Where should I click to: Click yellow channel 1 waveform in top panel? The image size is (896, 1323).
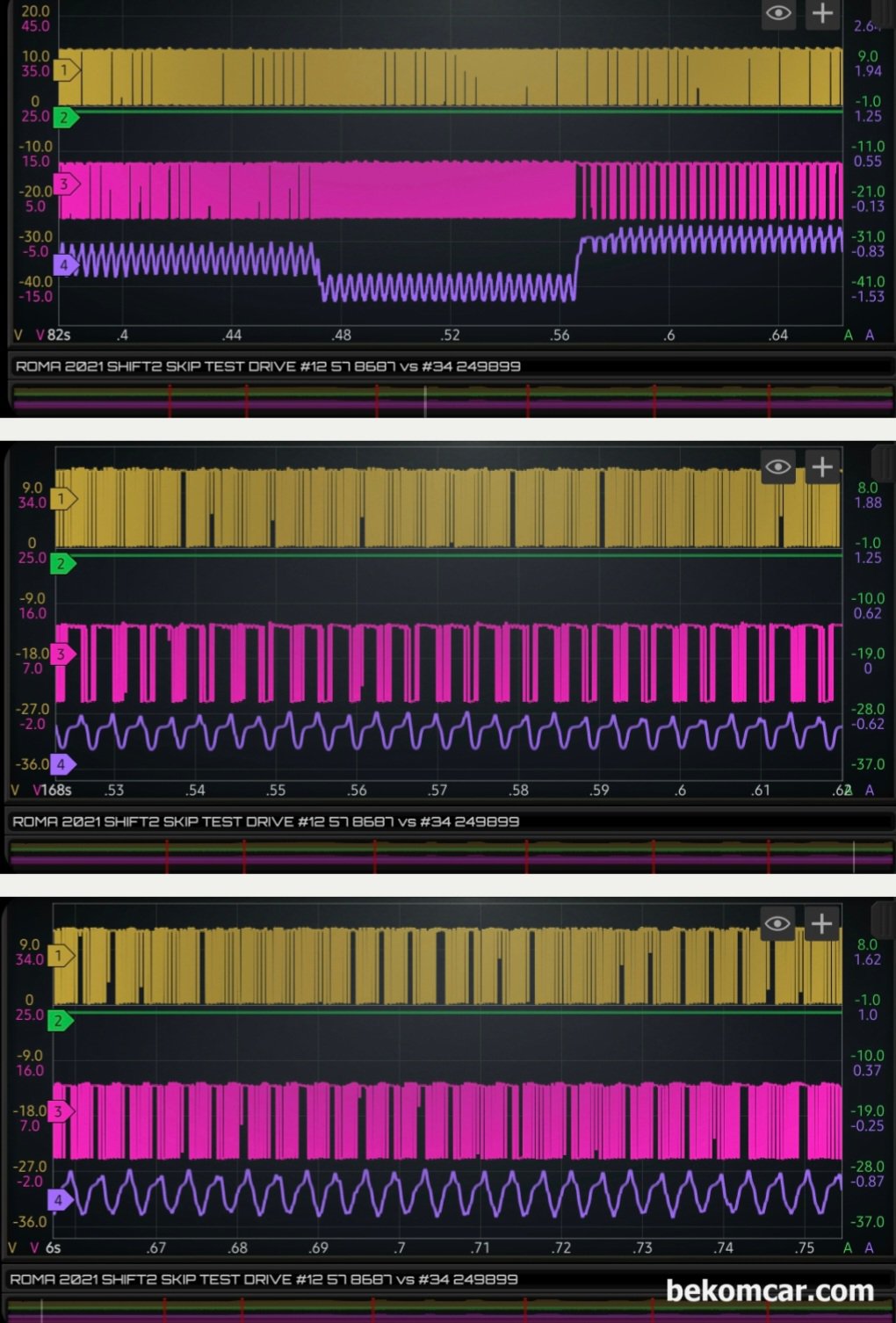click(x=450, y=77)
